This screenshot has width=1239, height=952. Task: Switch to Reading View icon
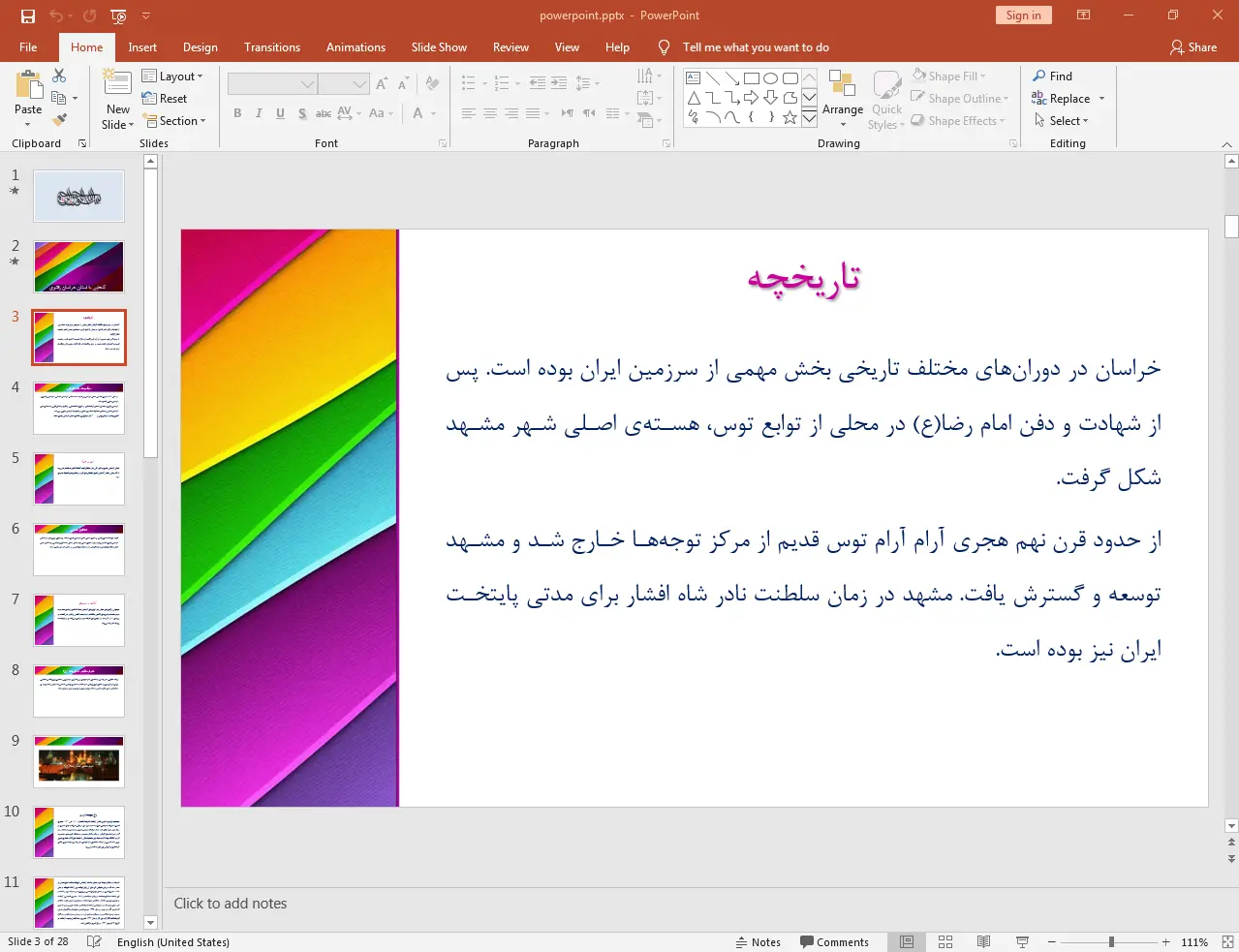coord(983,942)
